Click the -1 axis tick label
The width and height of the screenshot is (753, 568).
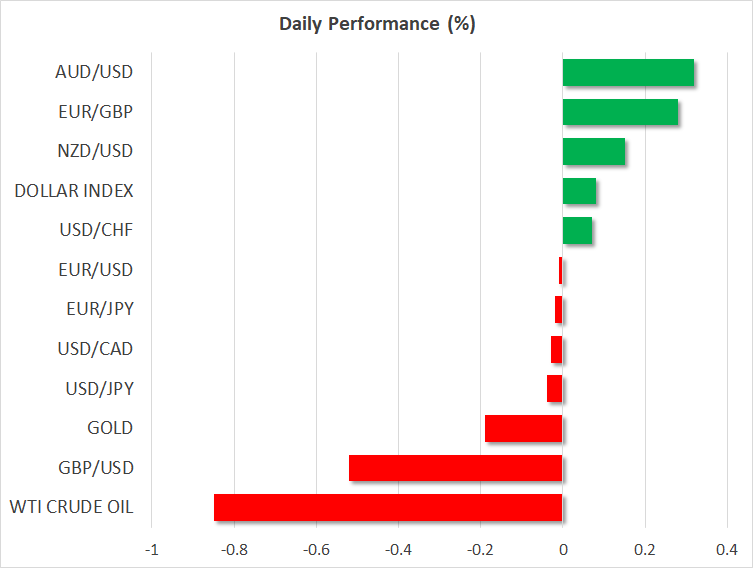tap(152, 549)
